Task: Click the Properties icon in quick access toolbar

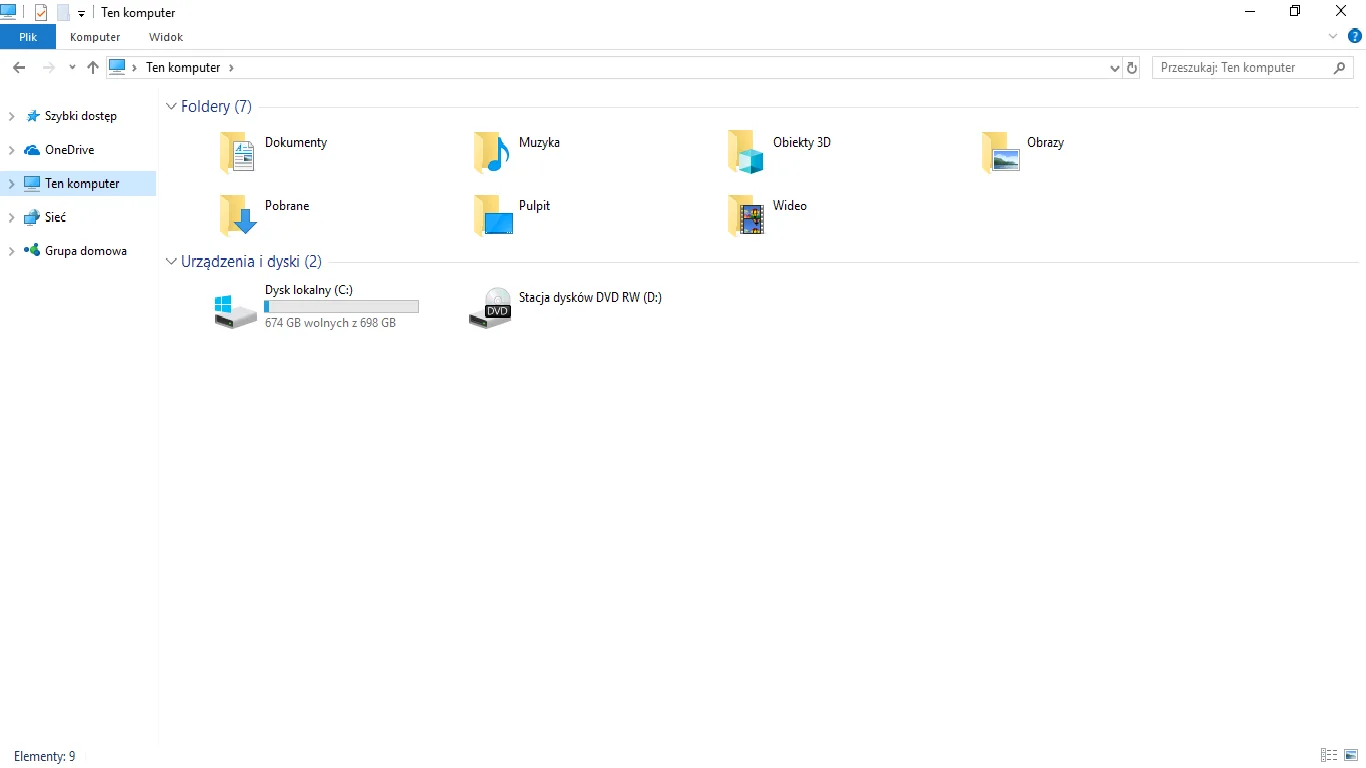Action: pos(41,13)
